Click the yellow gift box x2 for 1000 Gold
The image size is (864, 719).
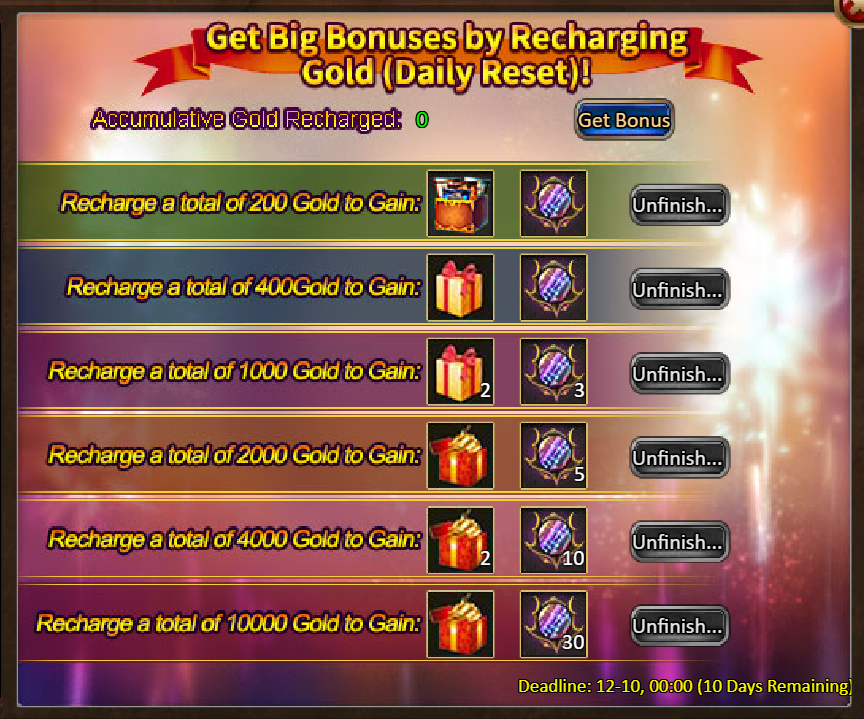[x=460, y=371]
